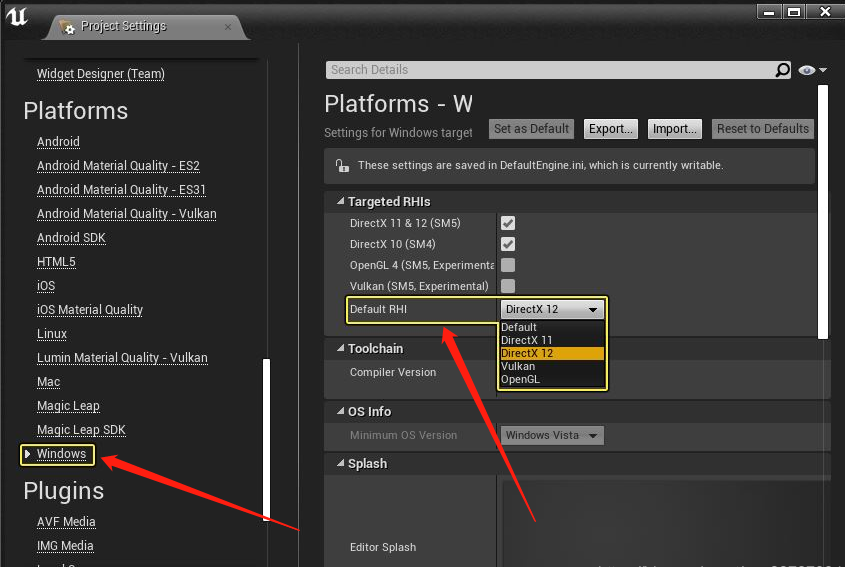The image size is (845, 567).
Task: Click Set as Default button
Action: pos(531,129)
